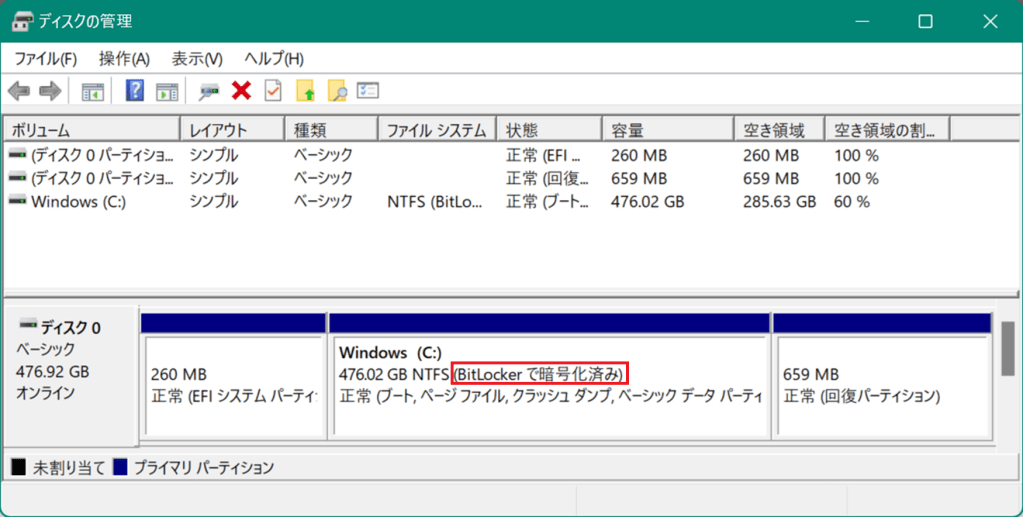Screen dimensions: 1023x517
Task: Click the blue Help question mark icon
Action: pyautogui.click(x=135, y=91)
